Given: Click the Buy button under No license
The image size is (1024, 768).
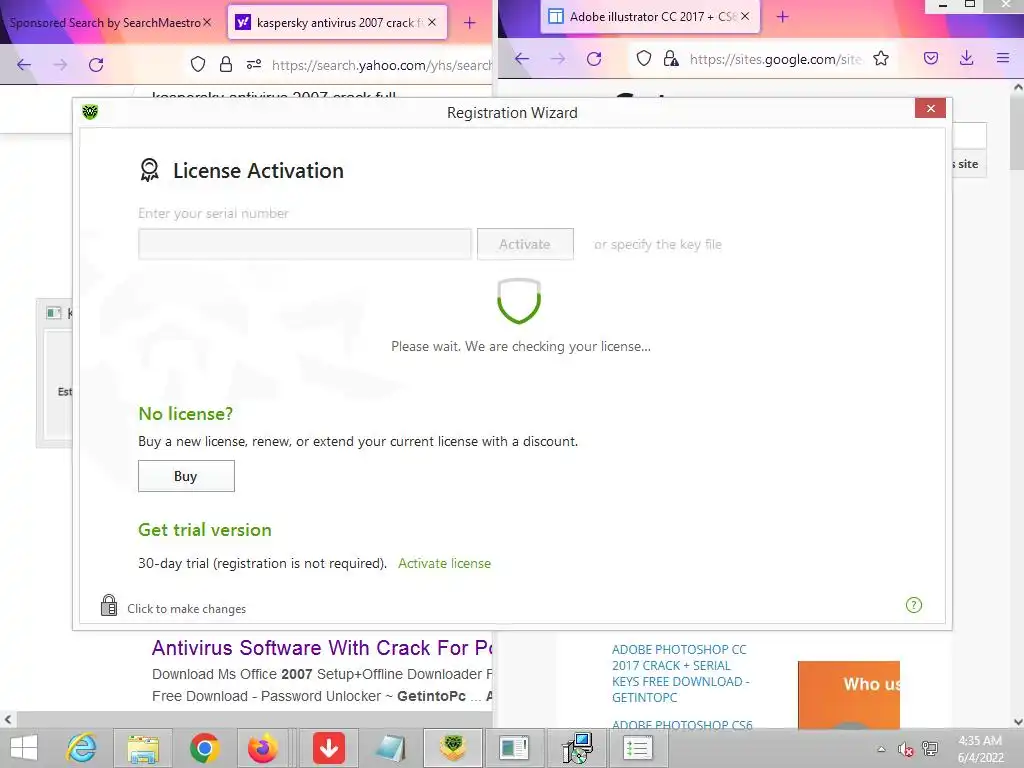Looking at the screenshot, I should point(186,476).
